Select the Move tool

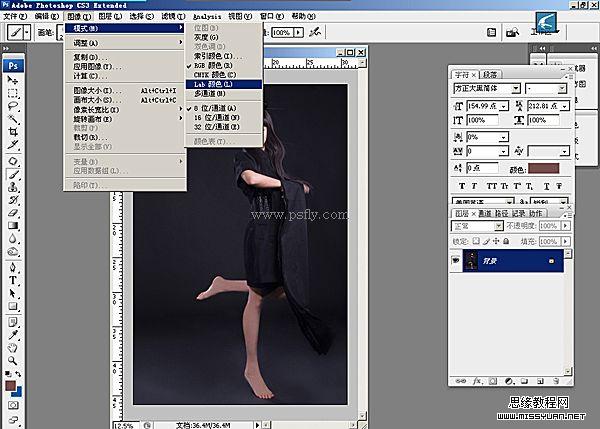click(14, 79)
